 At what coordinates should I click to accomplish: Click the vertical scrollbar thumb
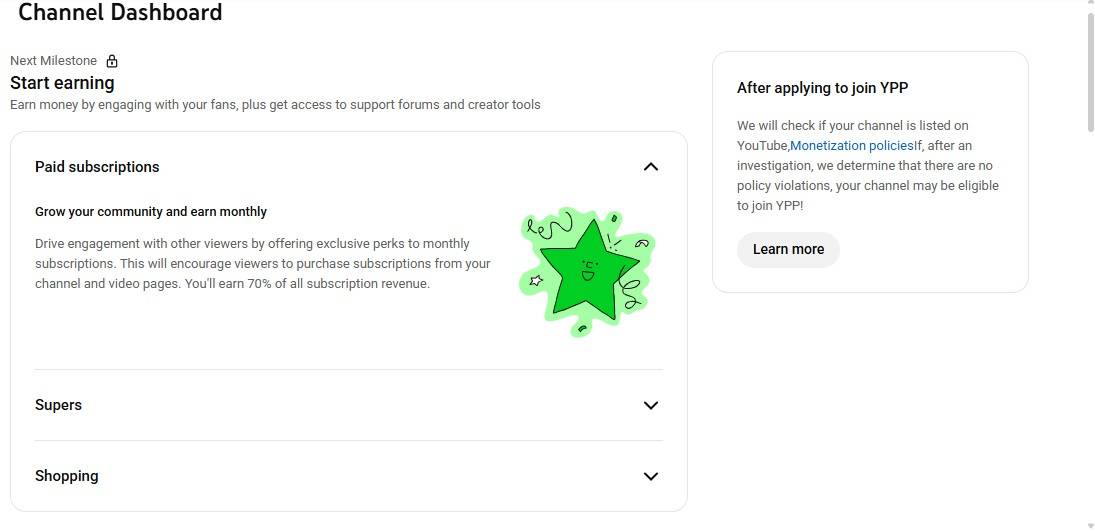pyautogui.click(x=1090, y=70)
